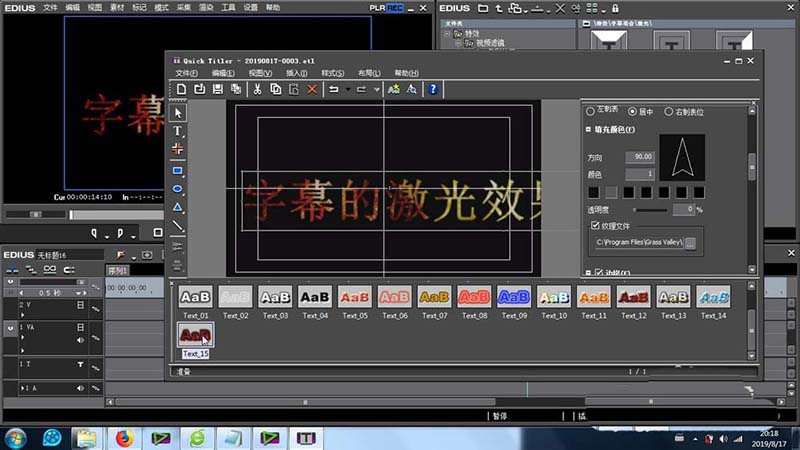Toggle the edge checkbox at panel bottom
This screenshot has width=800, height=450.
click(x=599, y=273)
